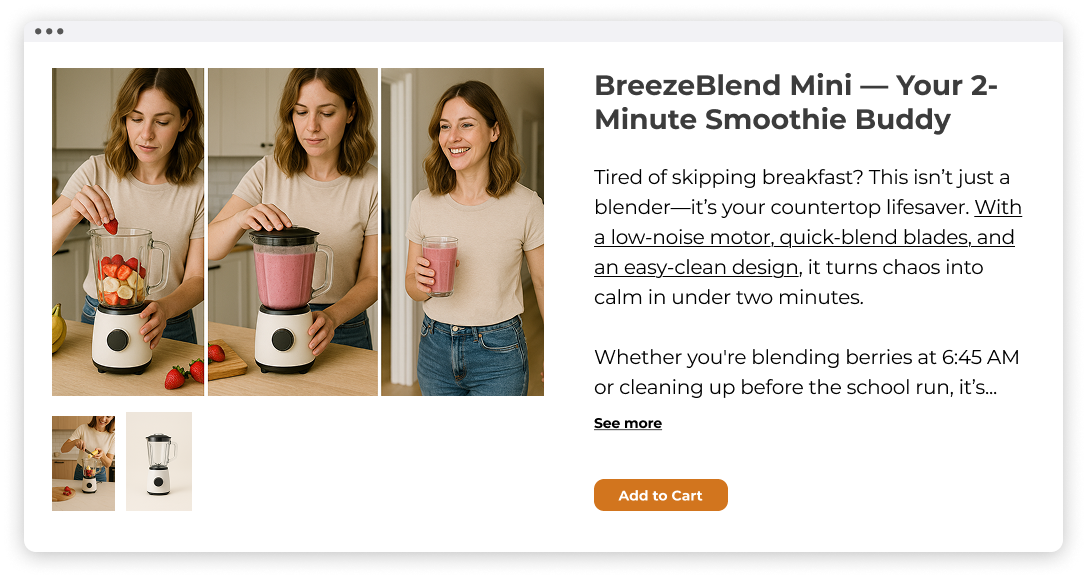
Task: Open the photo of smiling woman holding smoothie
Action: tap(462, 232)
